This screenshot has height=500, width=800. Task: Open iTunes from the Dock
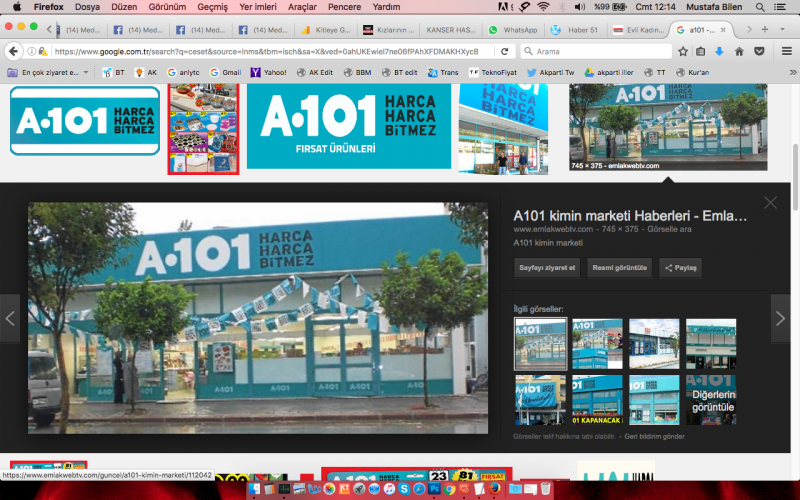tap(389, 489)
